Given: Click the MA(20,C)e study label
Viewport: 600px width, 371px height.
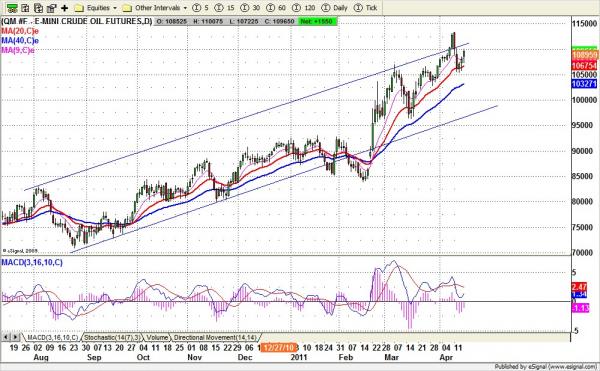Looking at the screenshot, I should click(x=20, y=31).
